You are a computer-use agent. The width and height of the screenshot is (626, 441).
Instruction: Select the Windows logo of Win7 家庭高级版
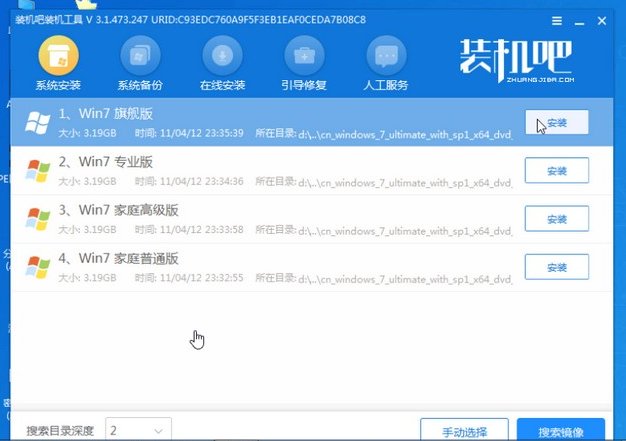coord(38,219)
